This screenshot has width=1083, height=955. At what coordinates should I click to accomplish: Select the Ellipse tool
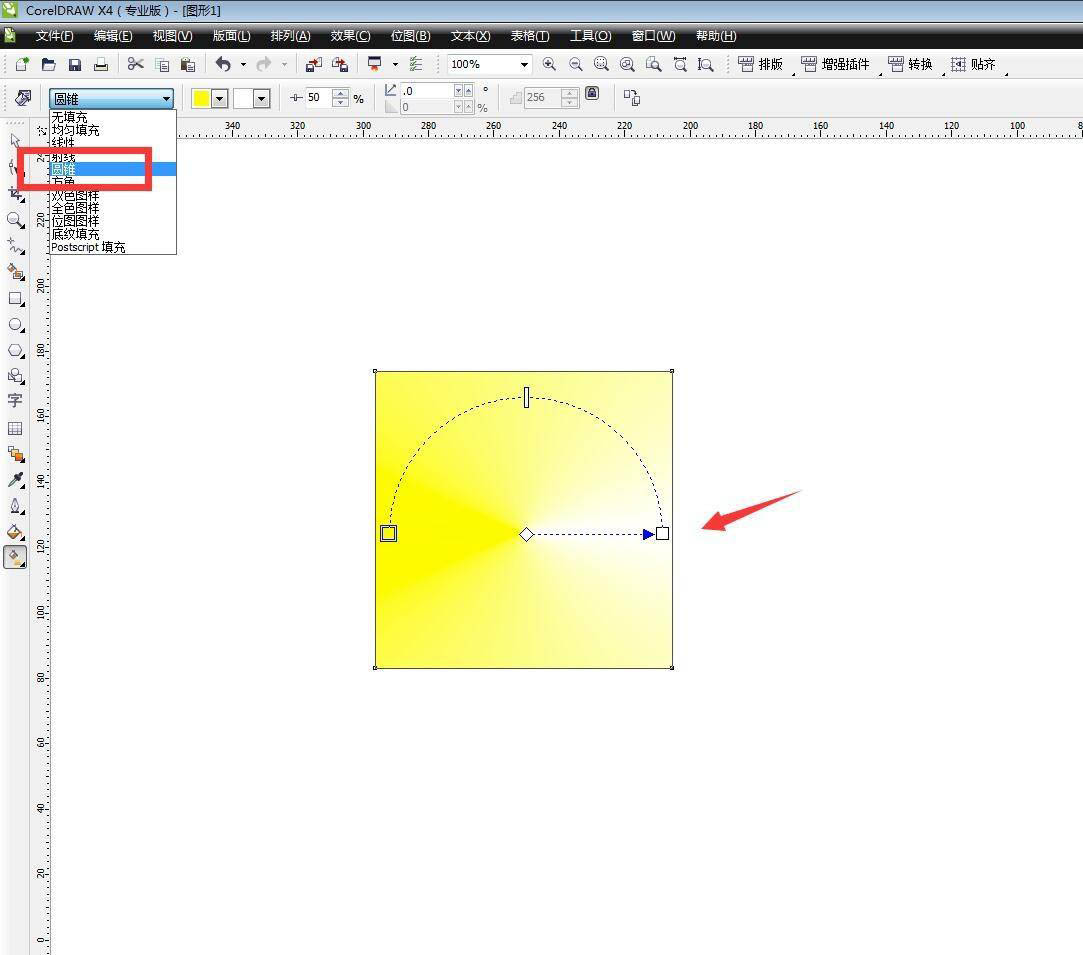pyautogui.click(x=15, y=324)
